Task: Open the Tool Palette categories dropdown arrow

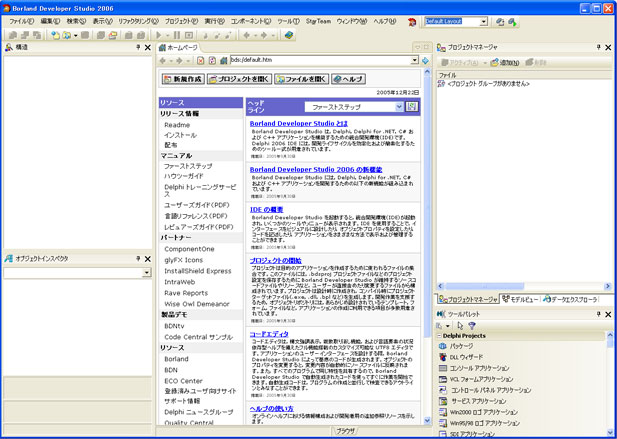Action: coord(447,326)
